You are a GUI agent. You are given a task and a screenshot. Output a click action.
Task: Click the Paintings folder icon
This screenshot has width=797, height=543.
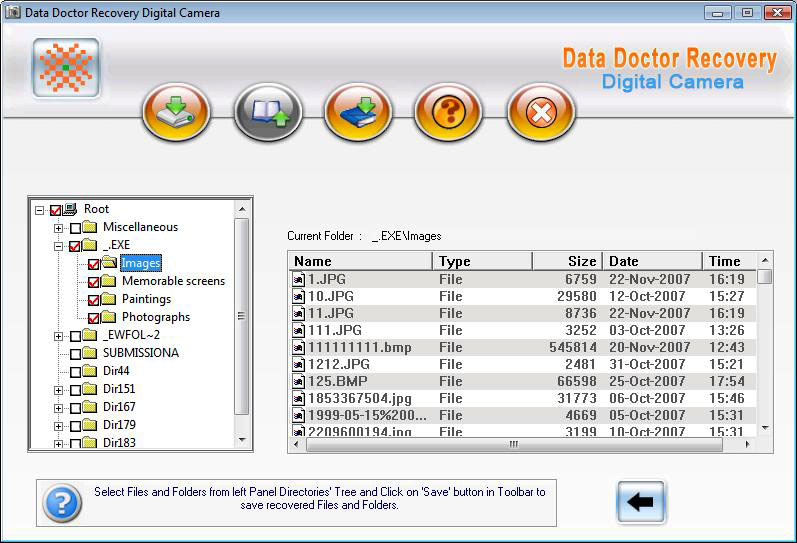[108, 299]
